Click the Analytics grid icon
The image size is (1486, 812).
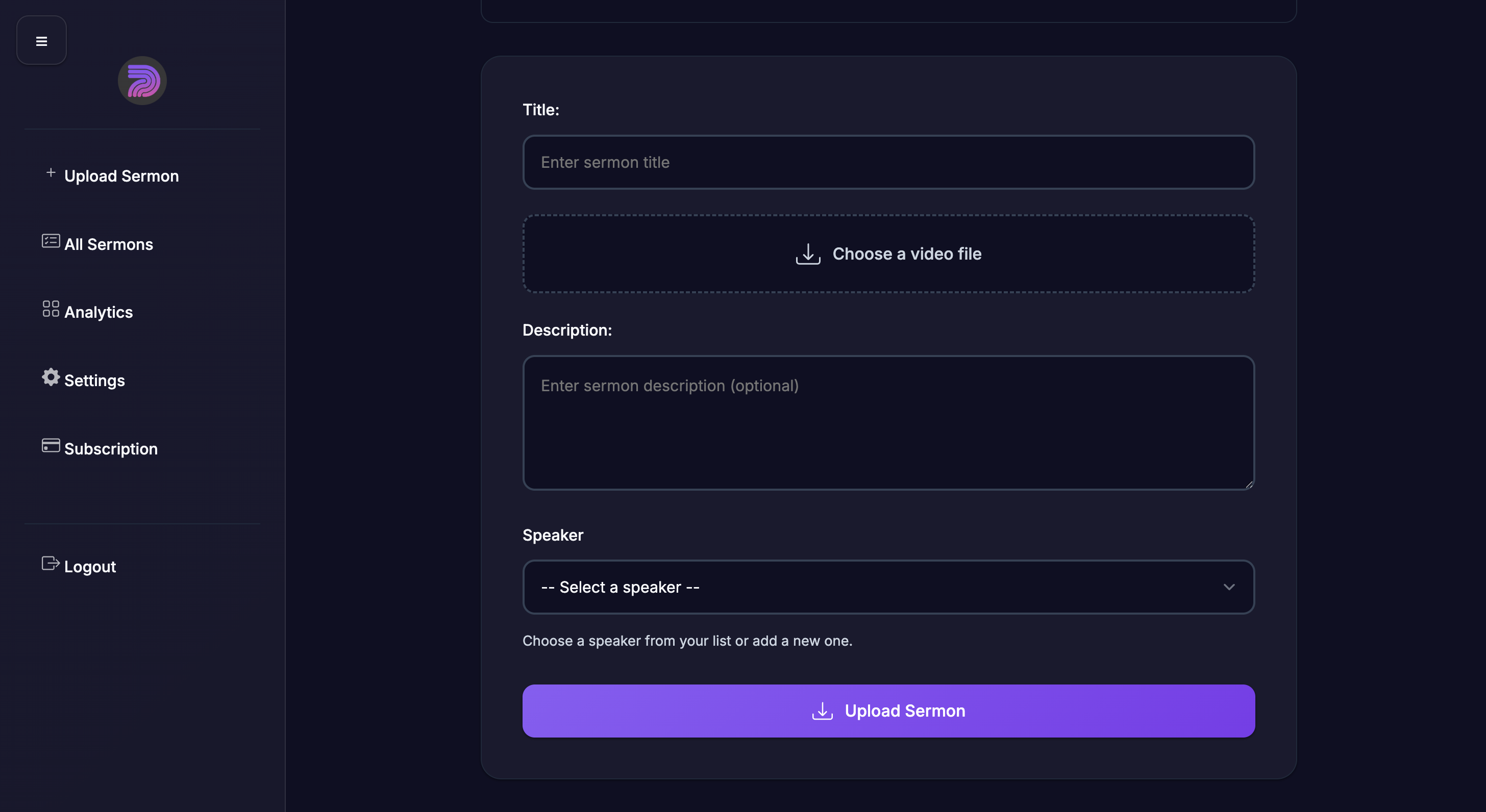[x=51, y=309]
